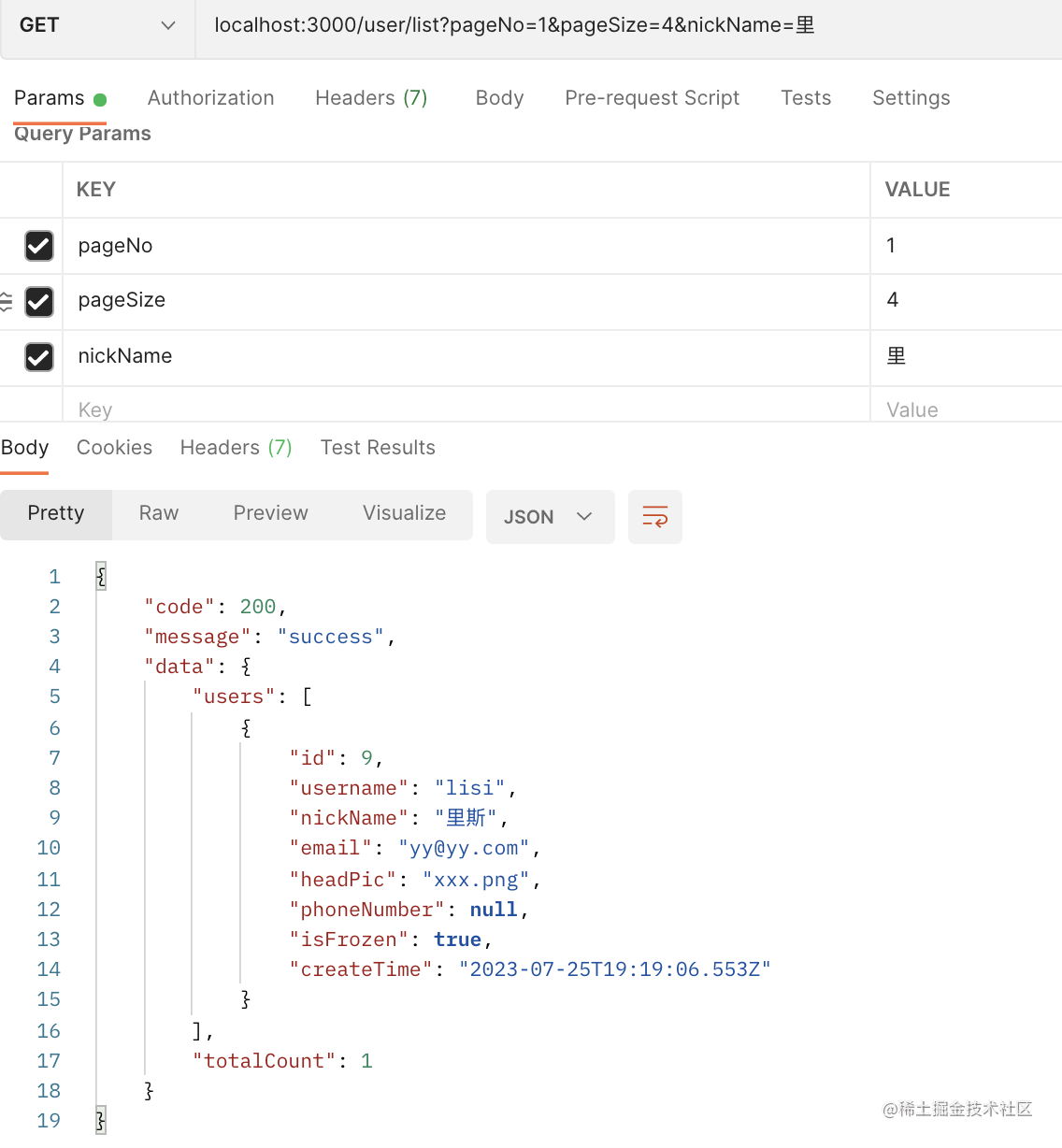Switch to the Authorization tab

[x=210, y=98]
